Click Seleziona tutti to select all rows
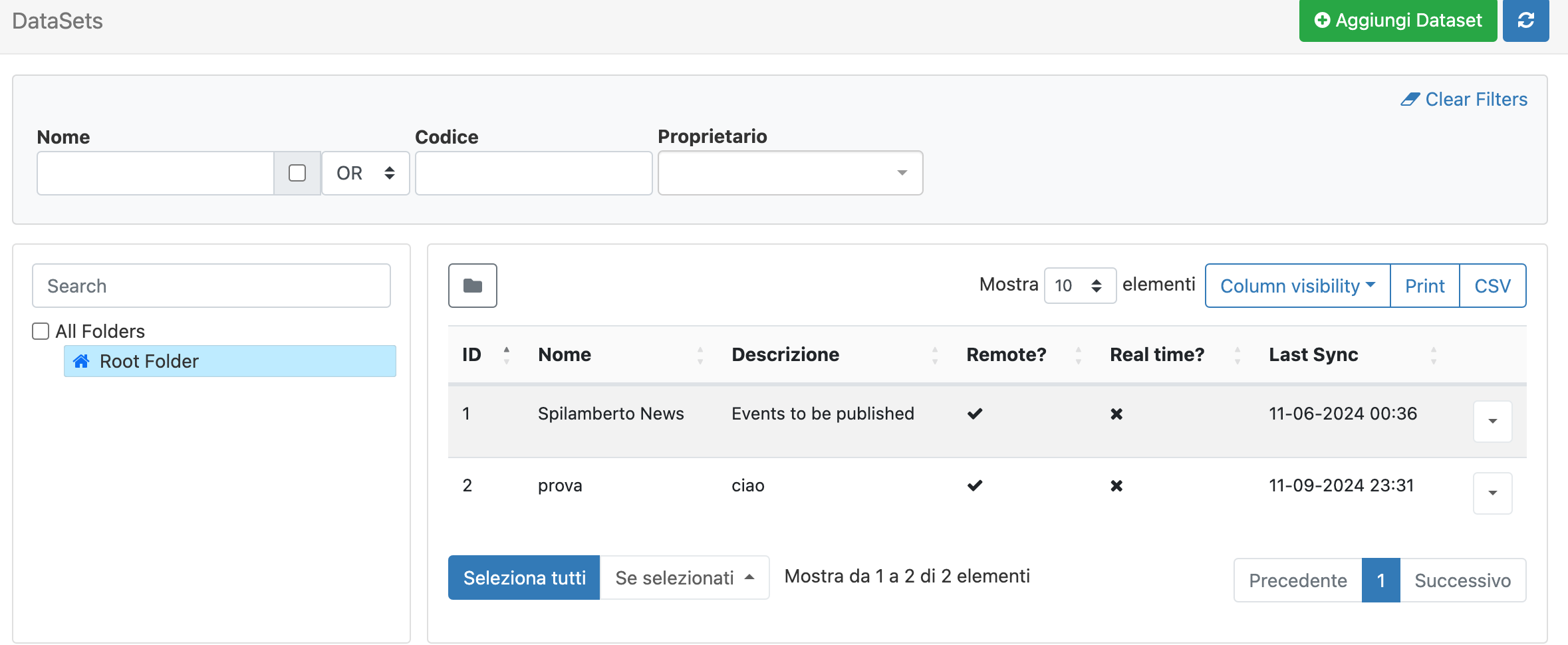The image size is (1568, 645). click(x=523, y=577)
